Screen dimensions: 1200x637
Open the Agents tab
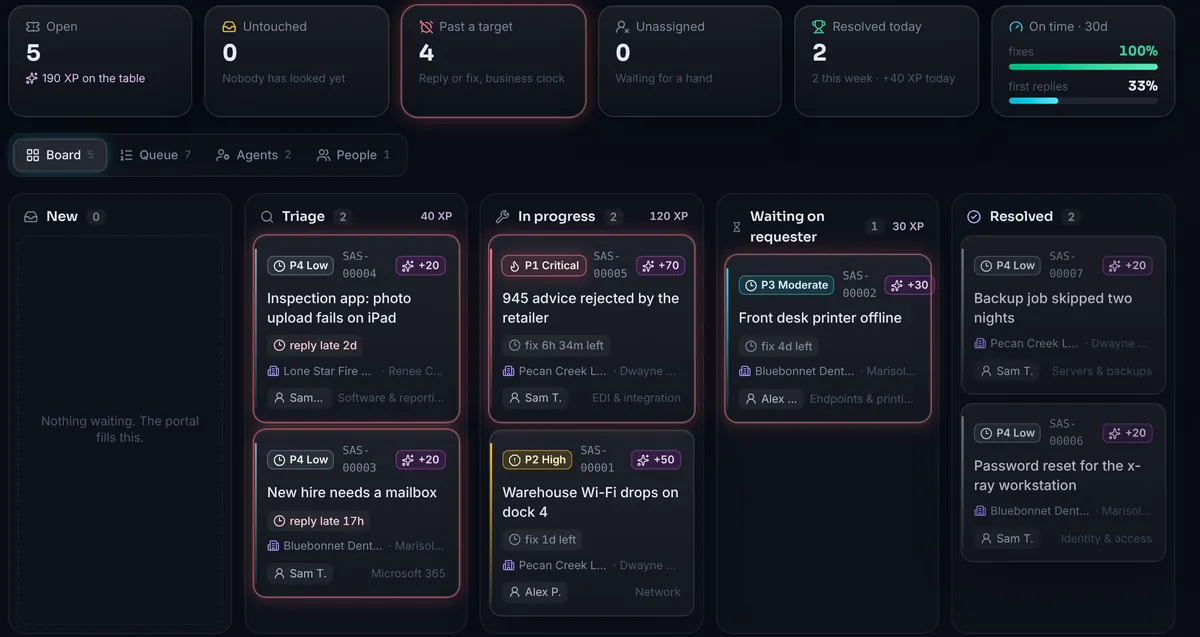pos(254,155)
